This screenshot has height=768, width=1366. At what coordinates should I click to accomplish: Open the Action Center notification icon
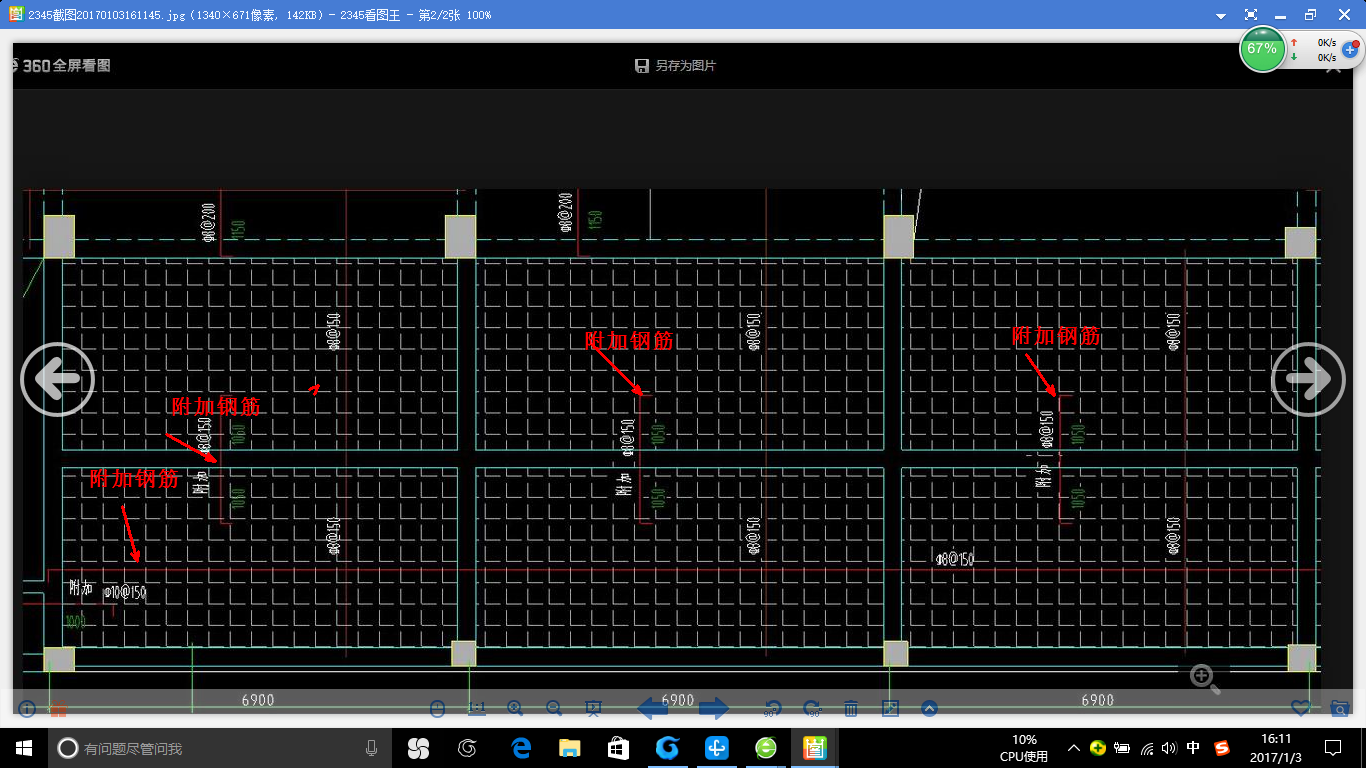click(x=1333, y=748)
